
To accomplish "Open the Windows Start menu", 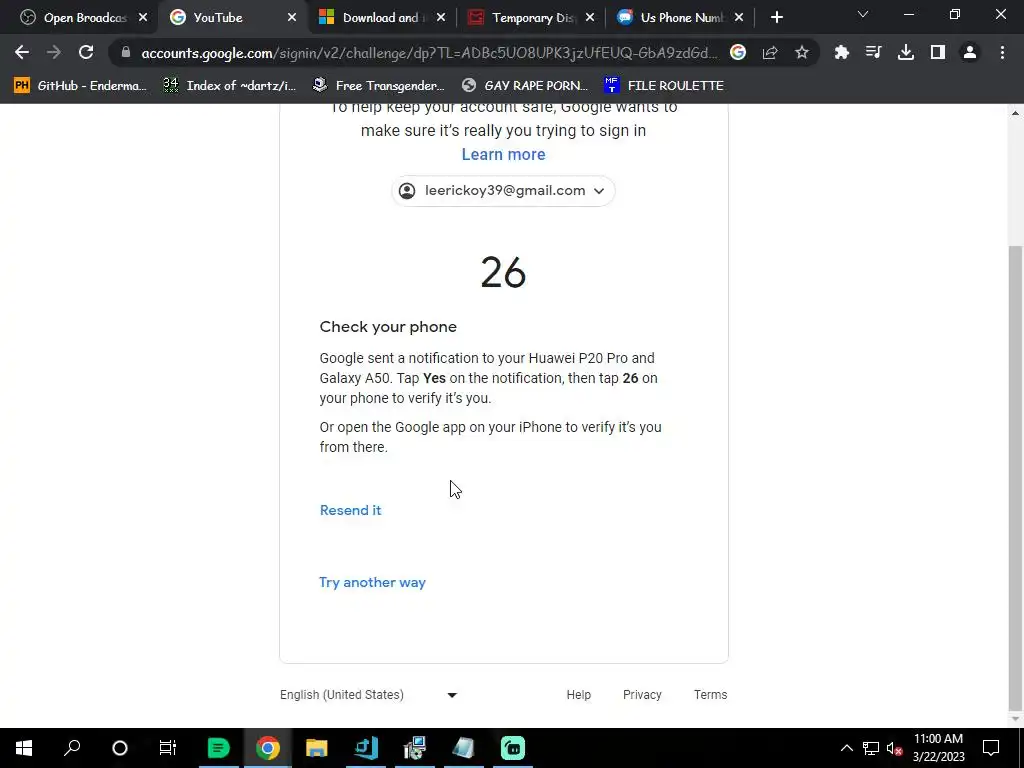I will click(24, 748).
